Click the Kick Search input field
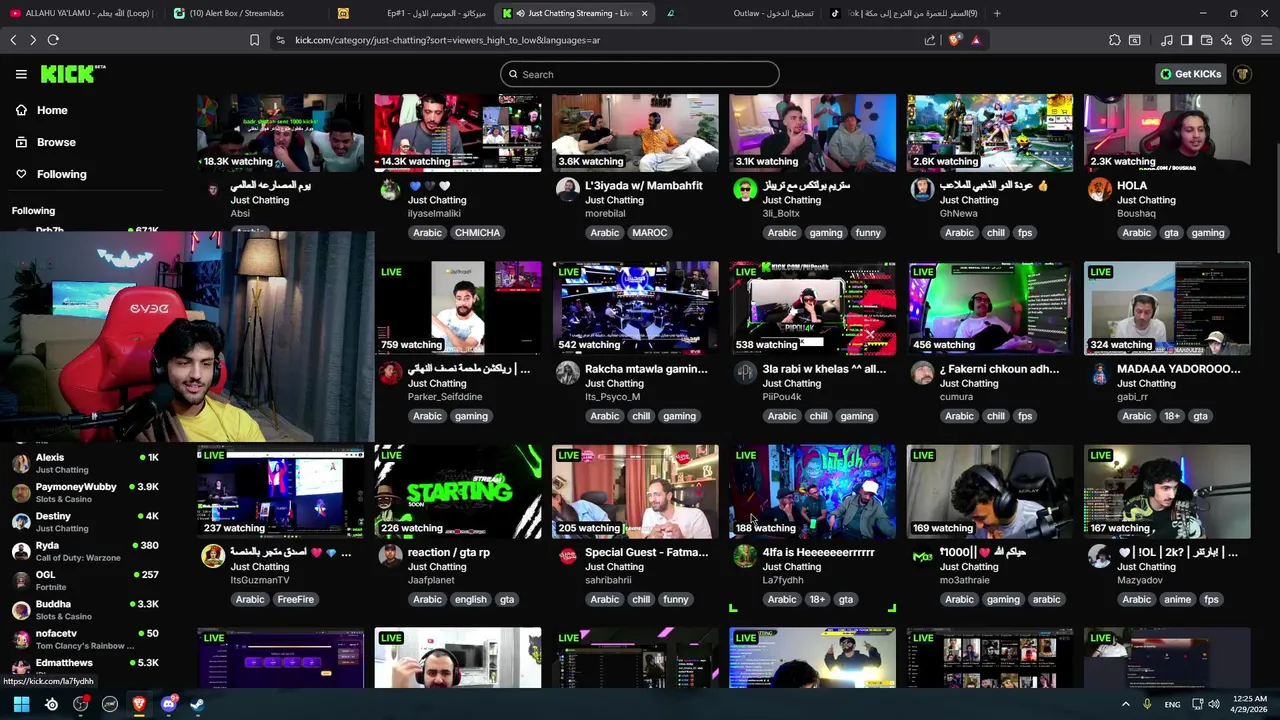The image size is (1280, 720). tap(640, 74)
